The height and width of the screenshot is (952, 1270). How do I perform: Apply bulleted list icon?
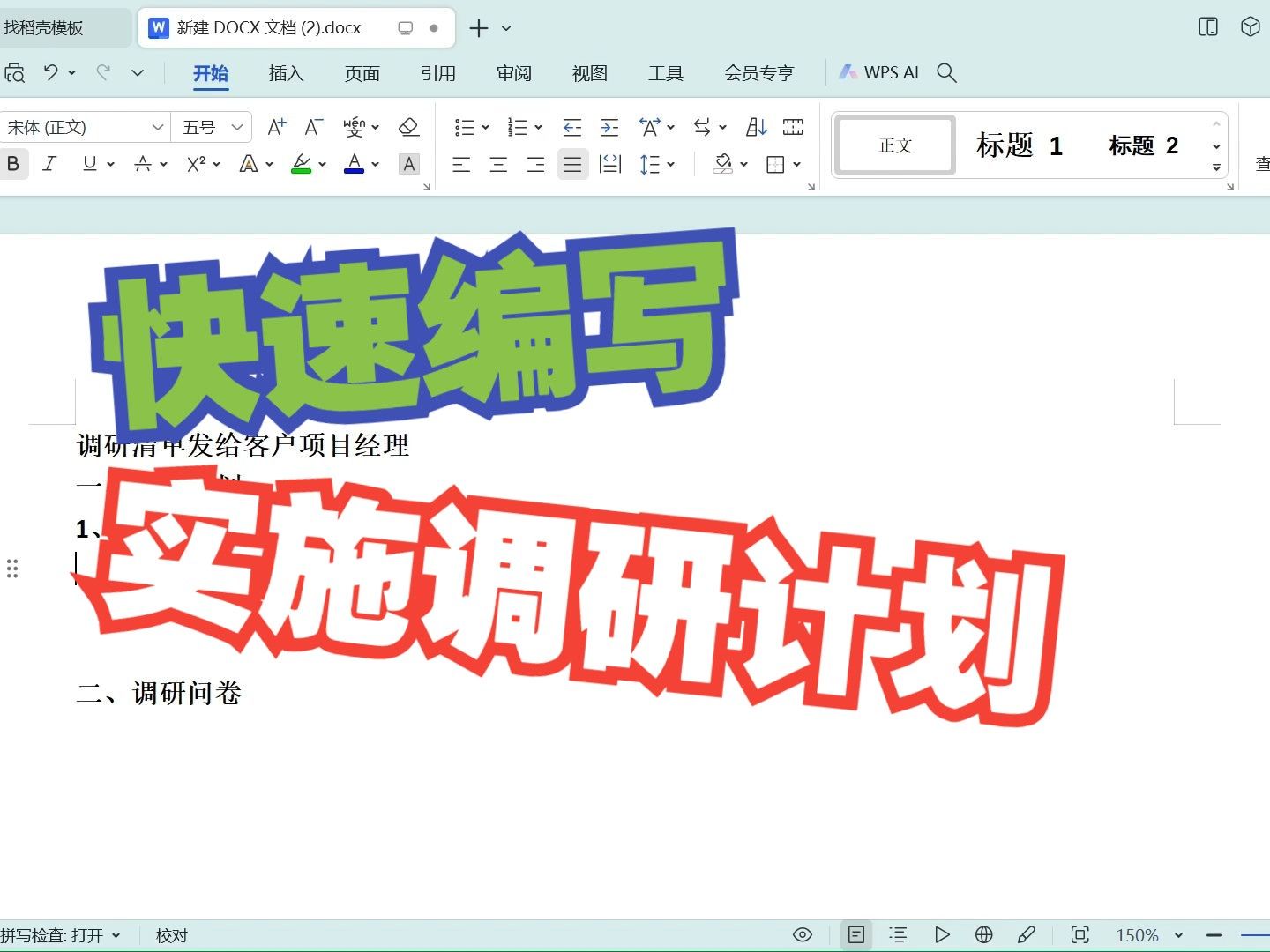tap(465, 128)
